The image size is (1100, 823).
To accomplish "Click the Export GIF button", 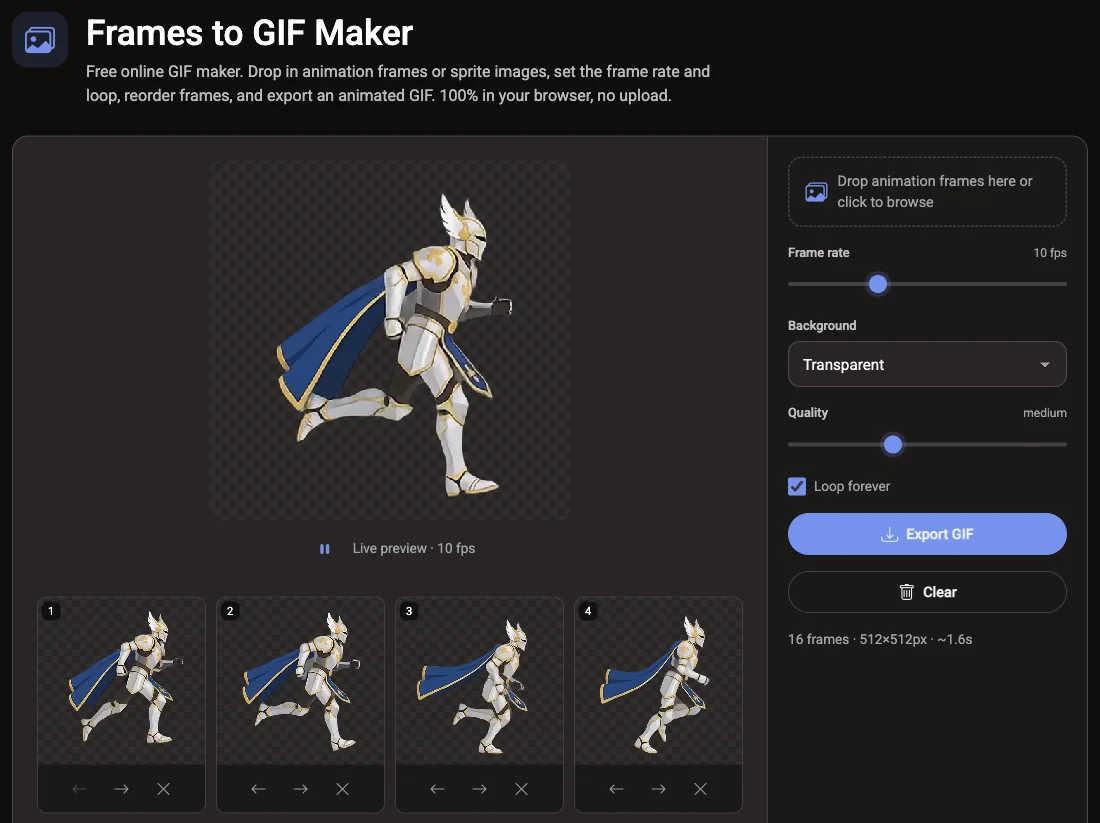I will 927,534.
